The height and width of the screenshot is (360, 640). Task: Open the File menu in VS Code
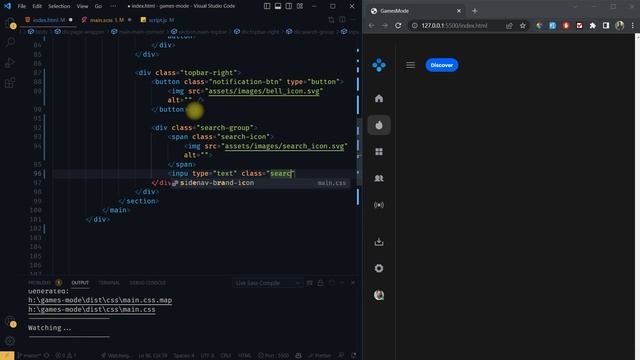tap(22, 6)
